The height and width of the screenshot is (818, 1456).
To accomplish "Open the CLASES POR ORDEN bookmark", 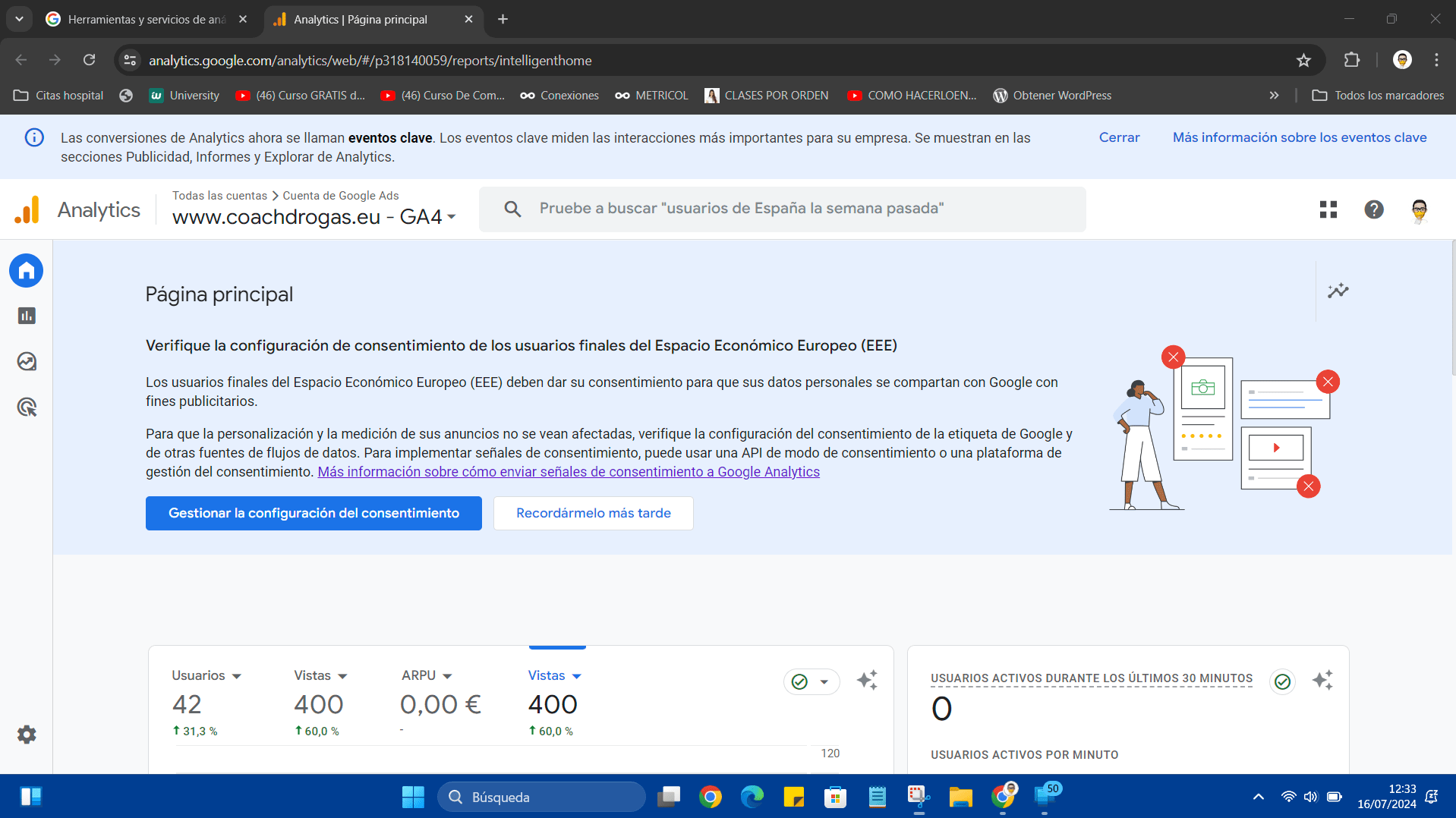I will point(767,96).
